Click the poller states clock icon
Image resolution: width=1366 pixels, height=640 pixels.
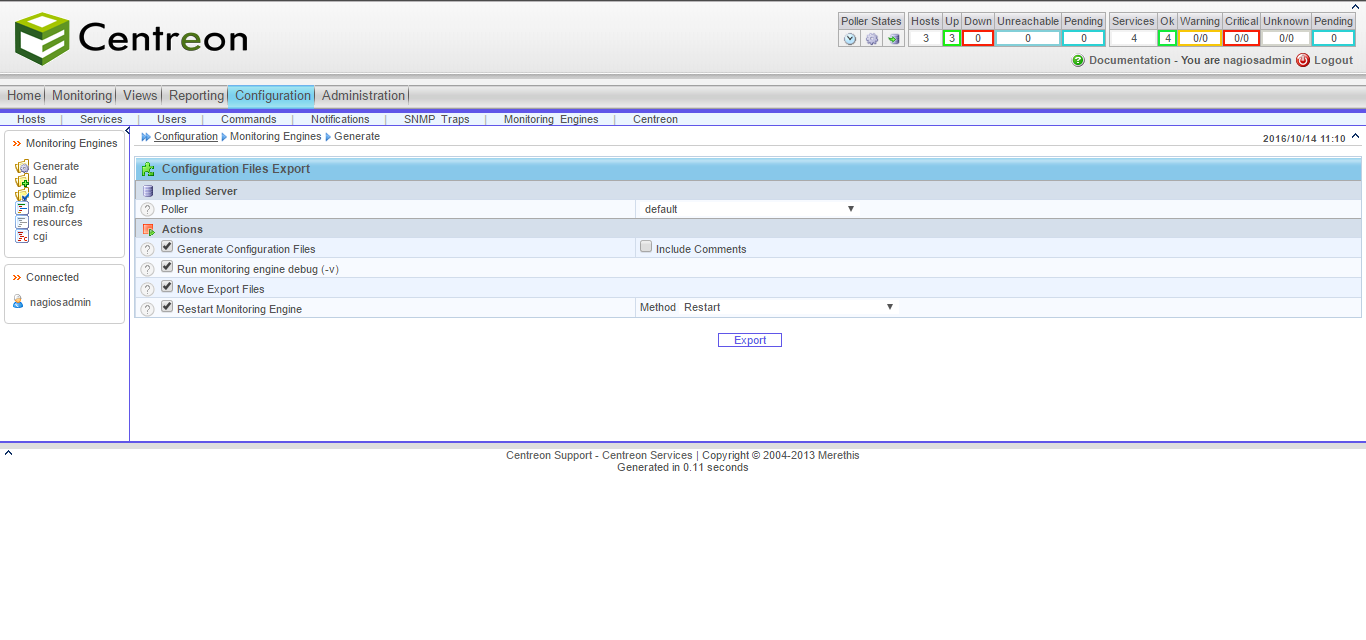pyautogui.click(x=850, y=39)
